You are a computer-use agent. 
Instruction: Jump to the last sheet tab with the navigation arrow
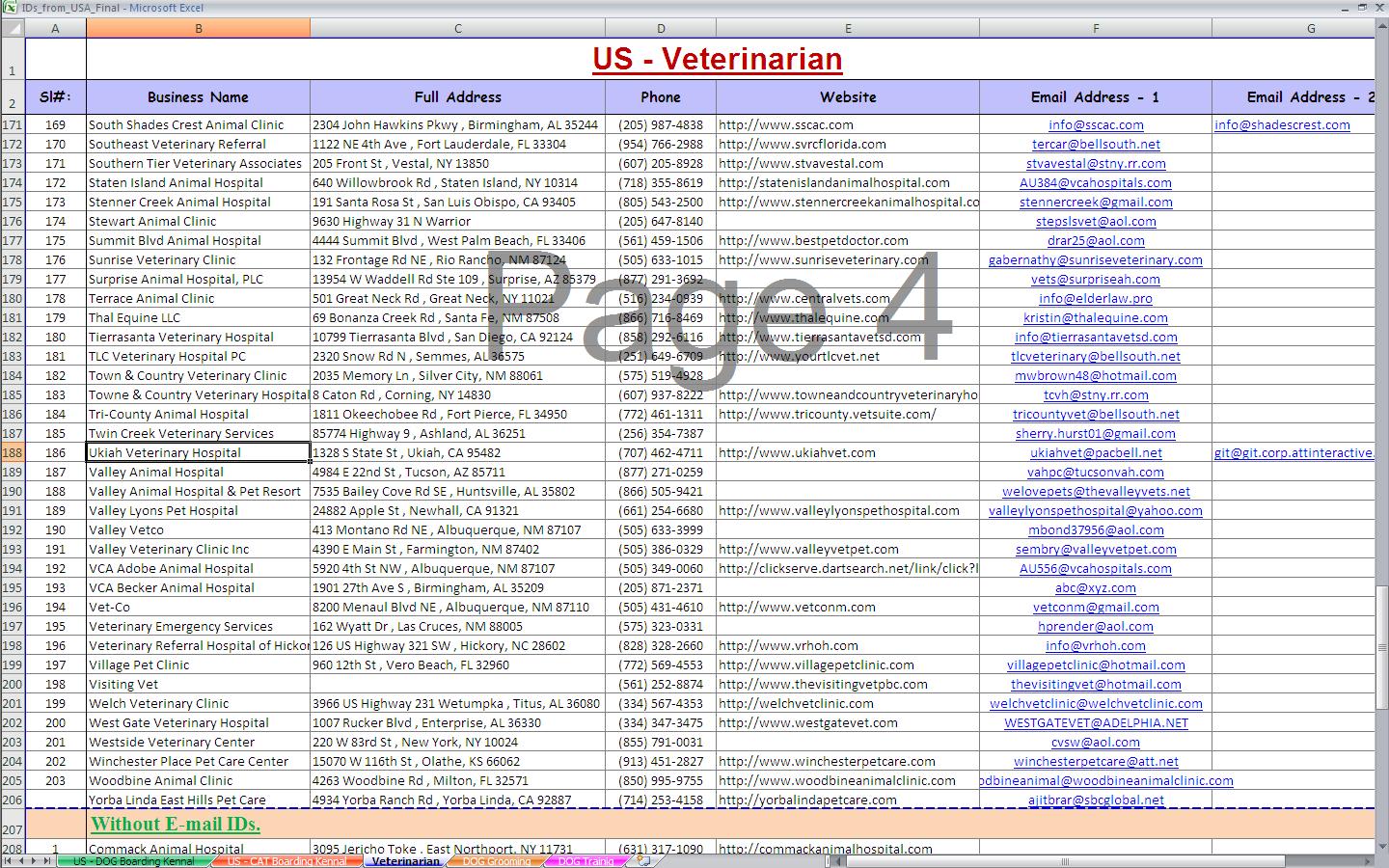click(x=49, y=860)
